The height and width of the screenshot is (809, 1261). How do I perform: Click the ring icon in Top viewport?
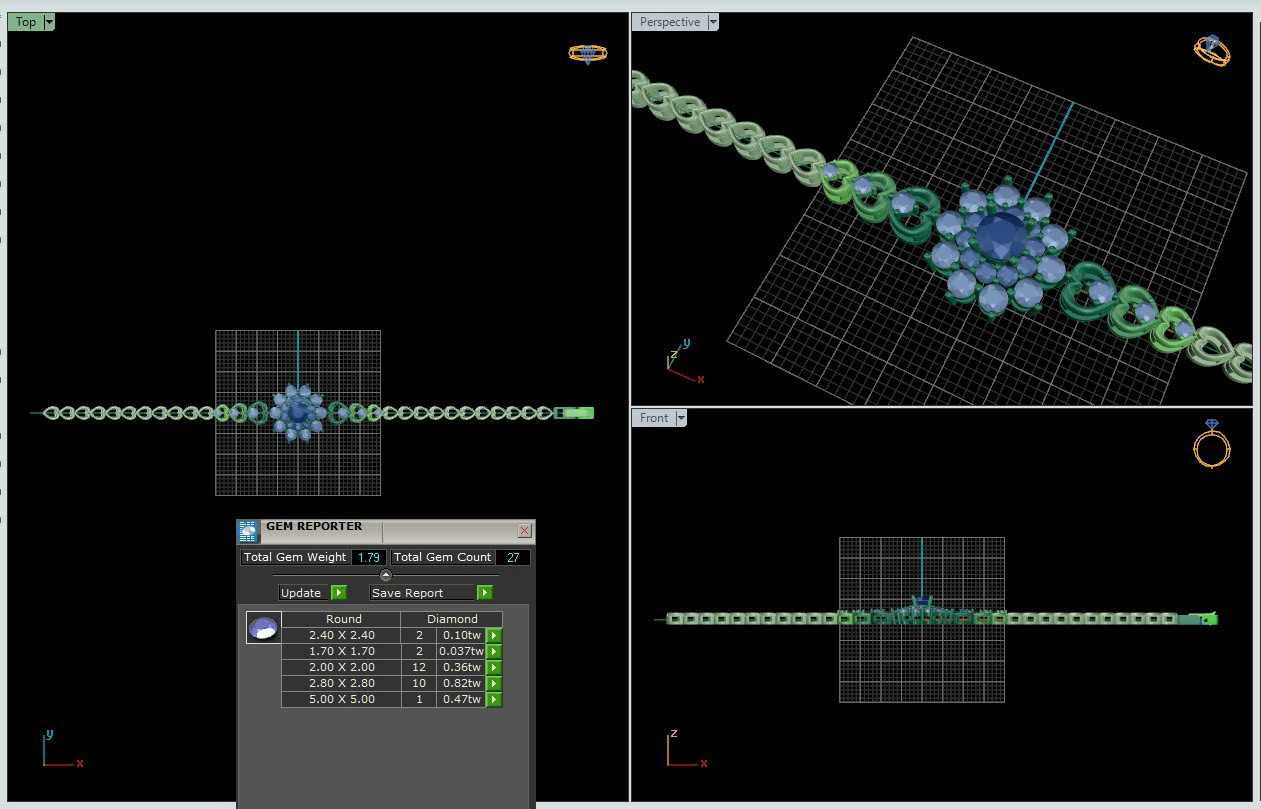click(x=587, y=54)
